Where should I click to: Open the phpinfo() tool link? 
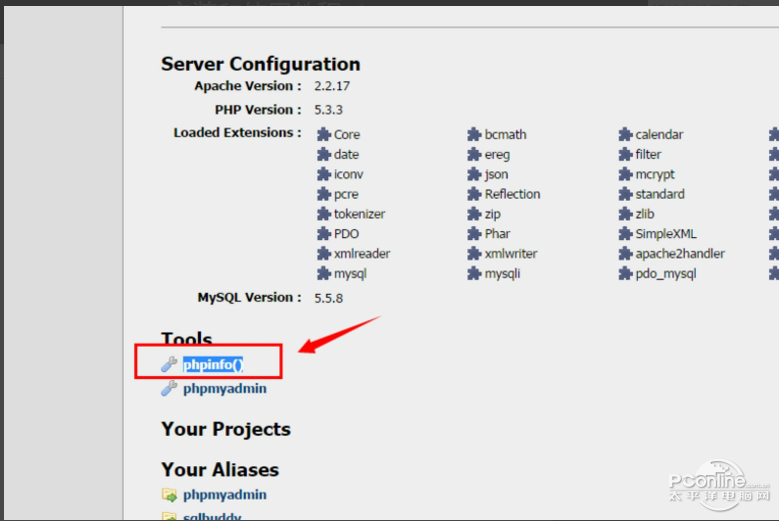pos(213,365)
